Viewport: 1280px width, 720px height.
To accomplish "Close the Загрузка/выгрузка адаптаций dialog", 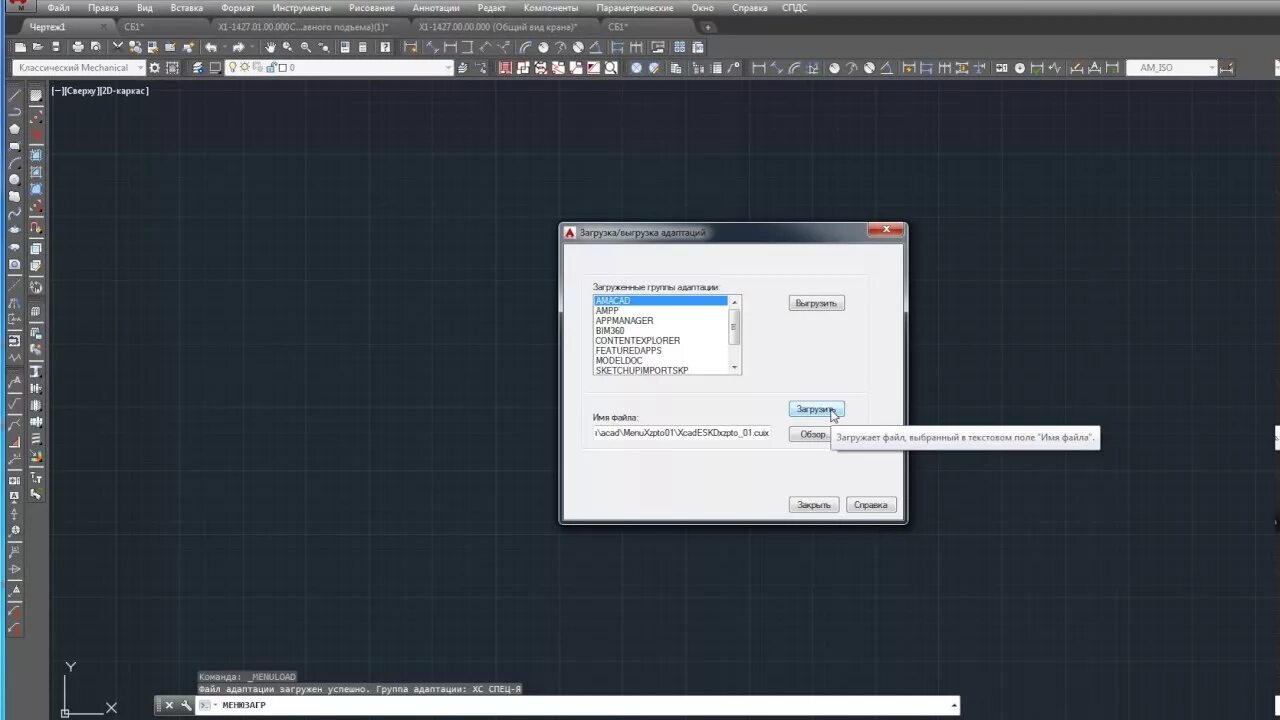I will point(885,230).
